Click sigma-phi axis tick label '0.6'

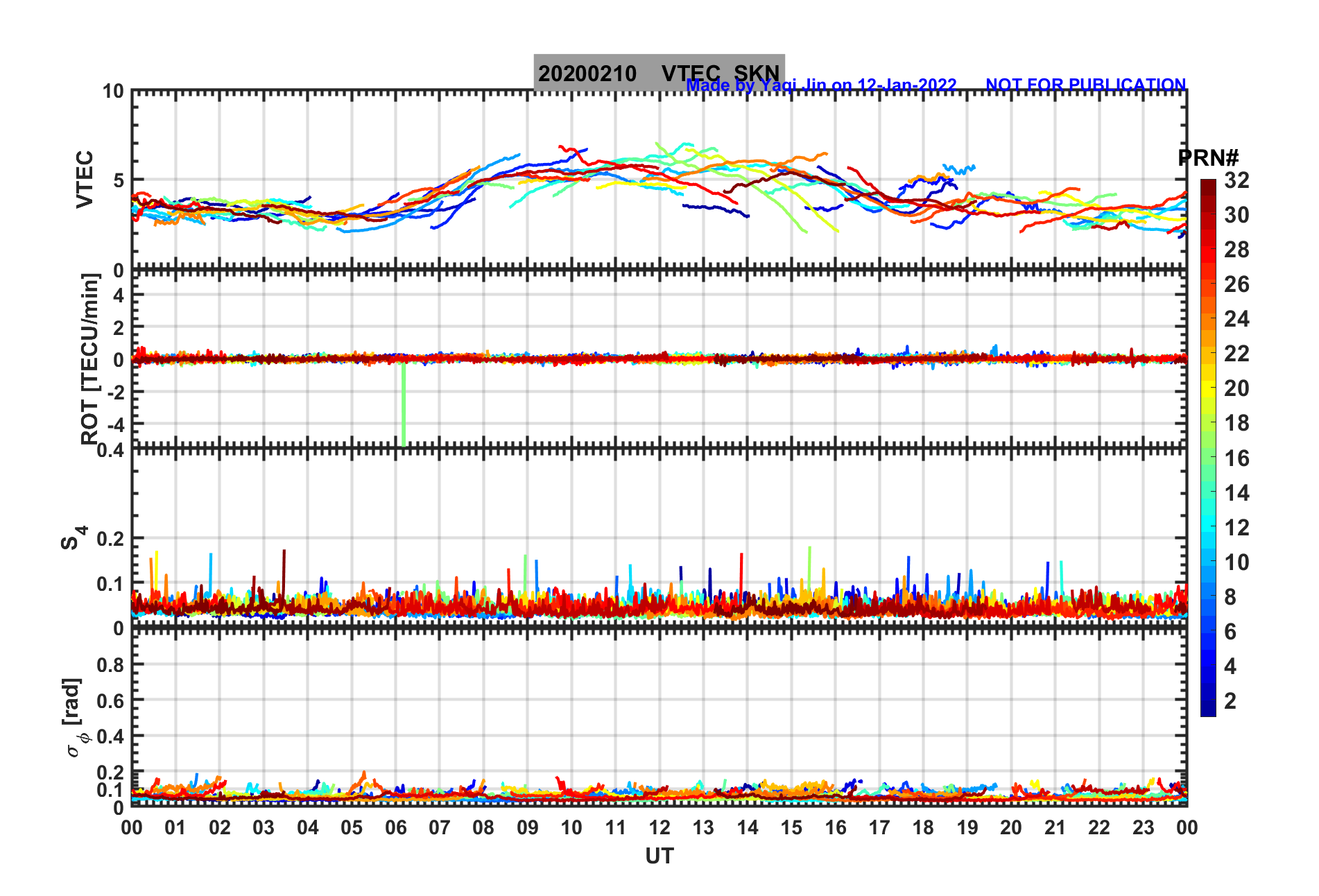pyautogui.click(x=110, y=700)
